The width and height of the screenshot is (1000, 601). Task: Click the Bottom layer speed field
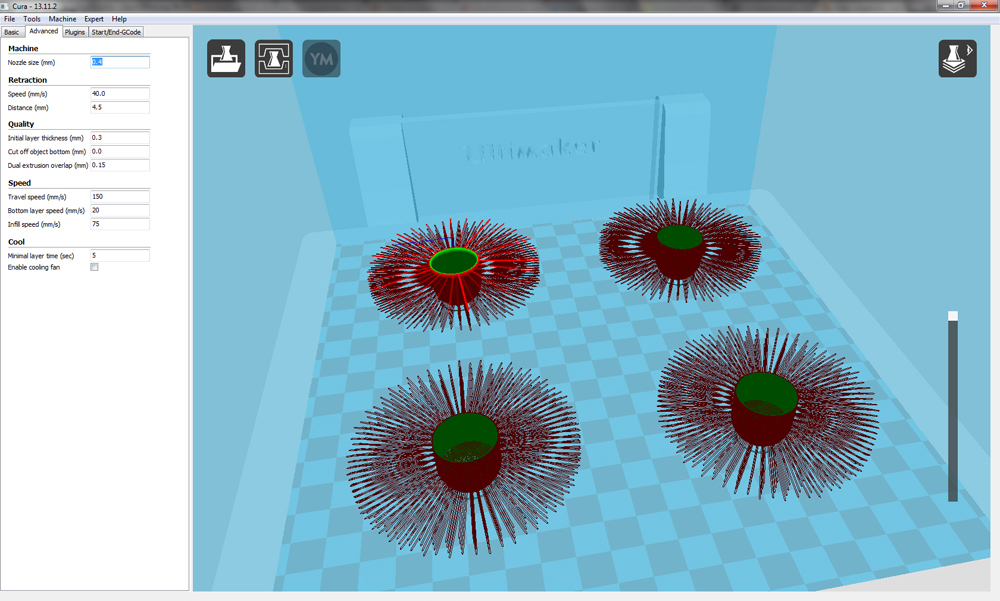click(120, 211)
